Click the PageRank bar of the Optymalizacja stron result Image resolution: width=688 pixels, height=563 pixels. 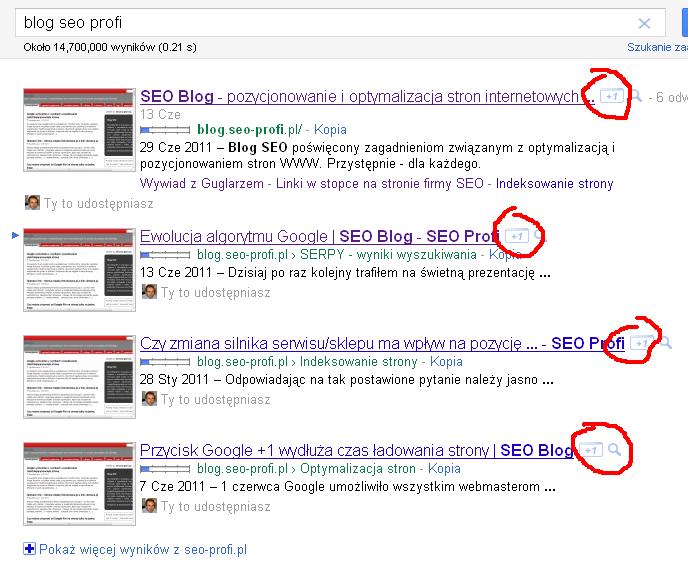(165, 469)
